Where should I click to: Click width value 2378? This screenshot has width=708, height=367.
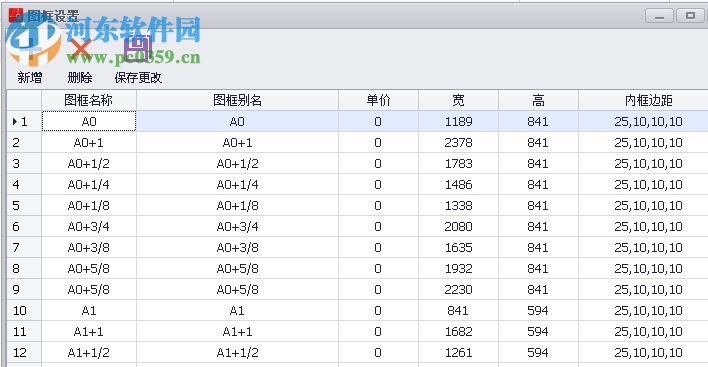458,143
